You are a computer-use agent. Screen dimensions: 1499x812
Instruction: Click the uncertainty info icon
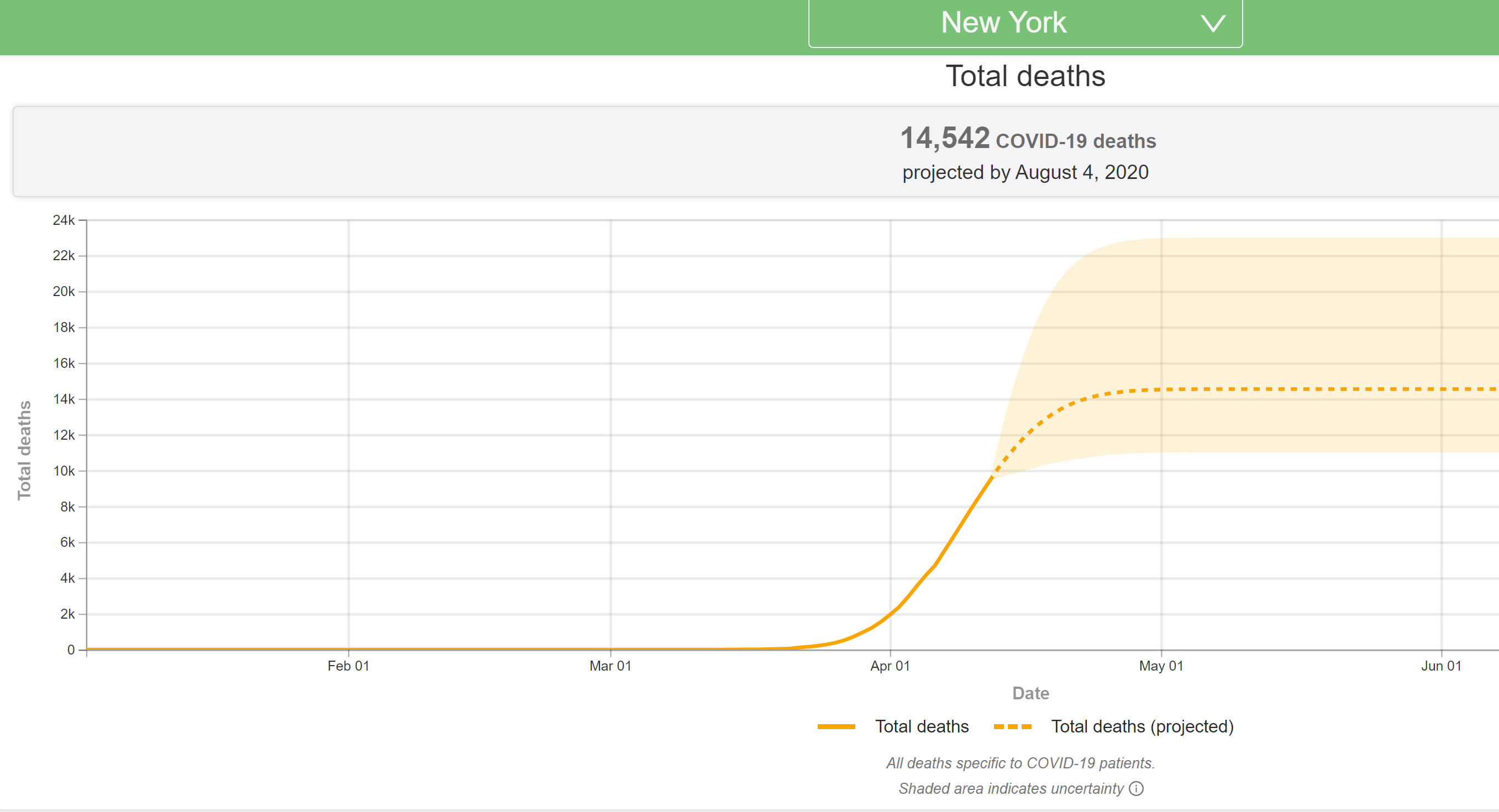1137,788
